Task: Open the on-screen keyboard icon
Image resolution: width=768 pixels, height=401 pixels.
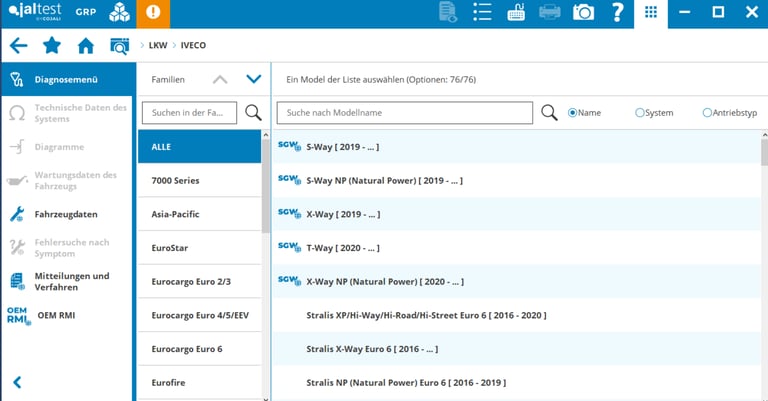Action: point(516,12)
